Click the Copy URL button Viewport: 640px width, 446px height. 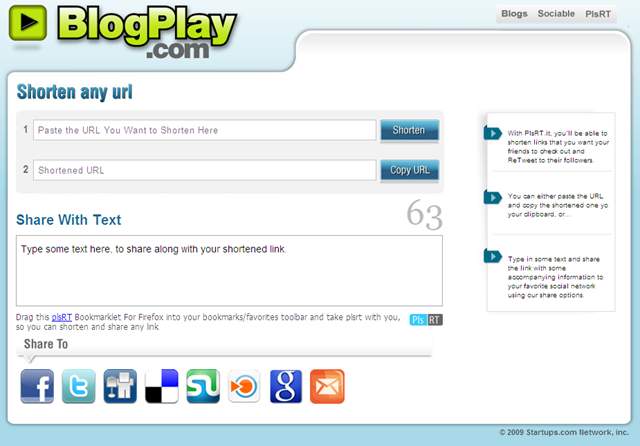click(x=409, y=170)
